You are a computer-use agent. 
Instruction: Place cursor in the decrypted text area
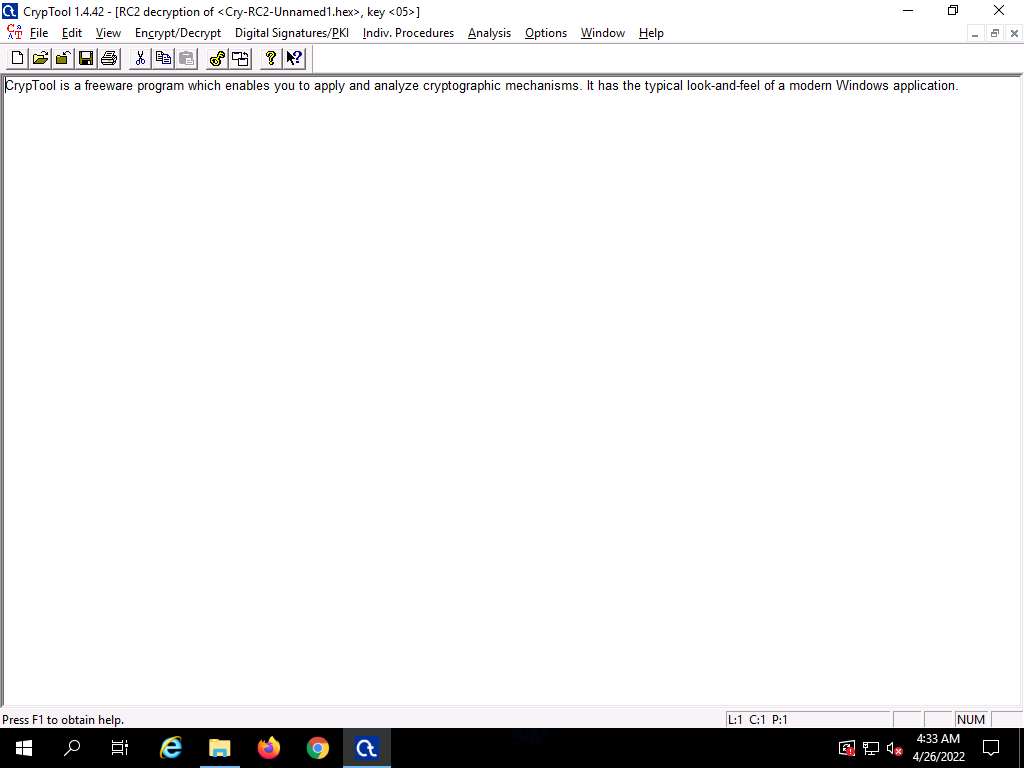click(500, 350)
